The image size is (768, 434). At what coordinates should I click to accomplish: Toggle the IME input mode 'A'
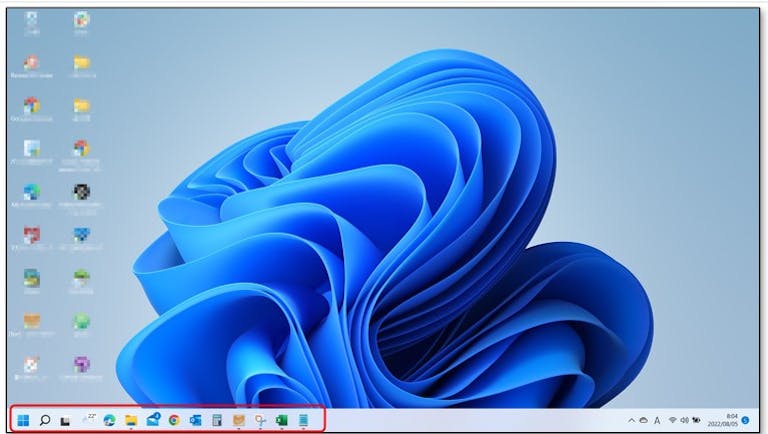tap(657, 420)
